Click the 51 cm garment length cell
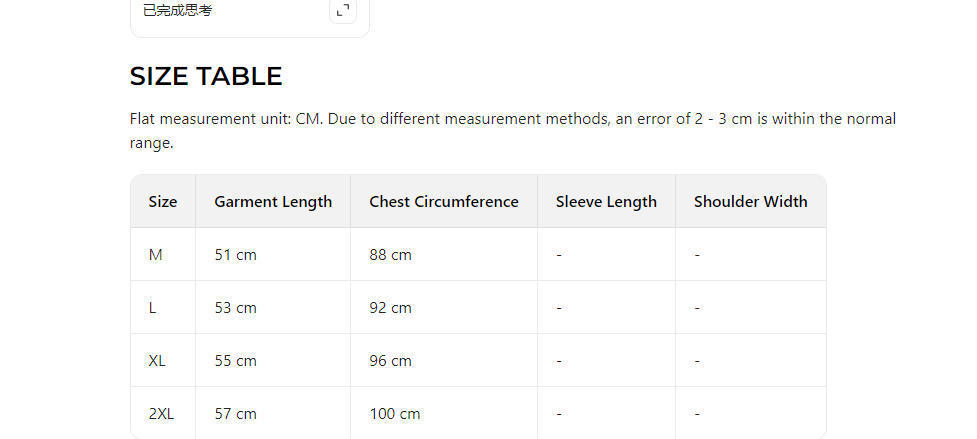977x439 pixels. coord(236,255)
